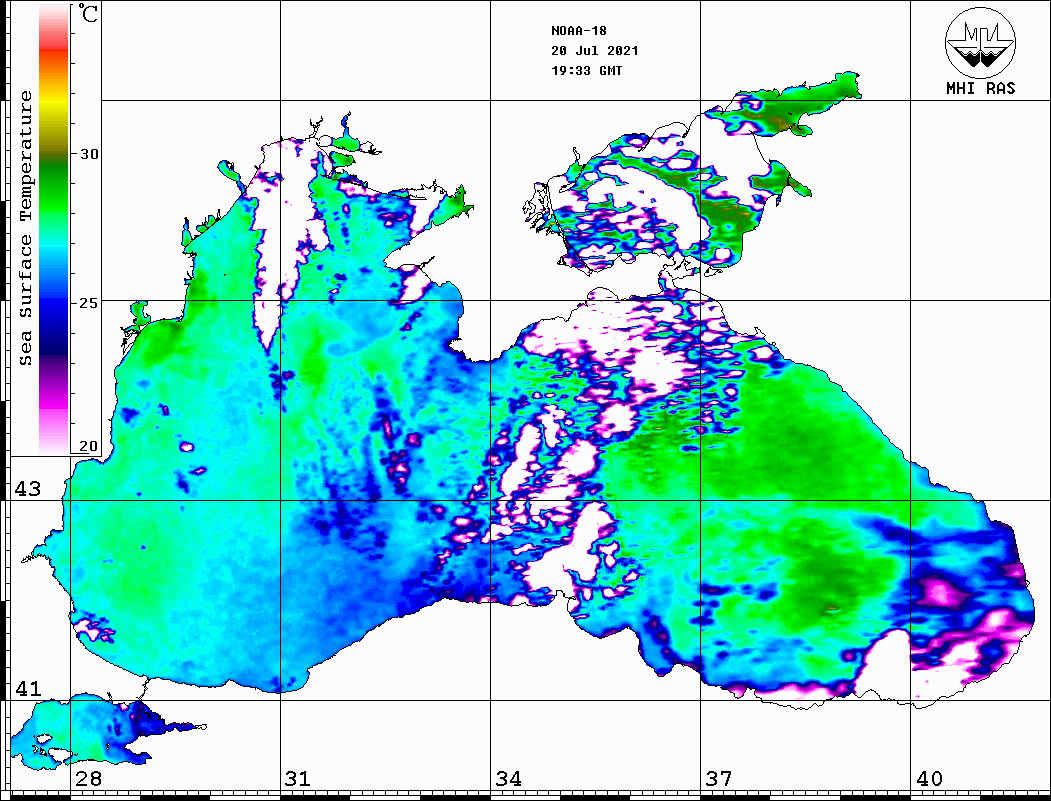Click the 'Sea Surface Temperature' vertical label
The width and height of the screenshot is (1051, 801).
click(x=25, y=228)
